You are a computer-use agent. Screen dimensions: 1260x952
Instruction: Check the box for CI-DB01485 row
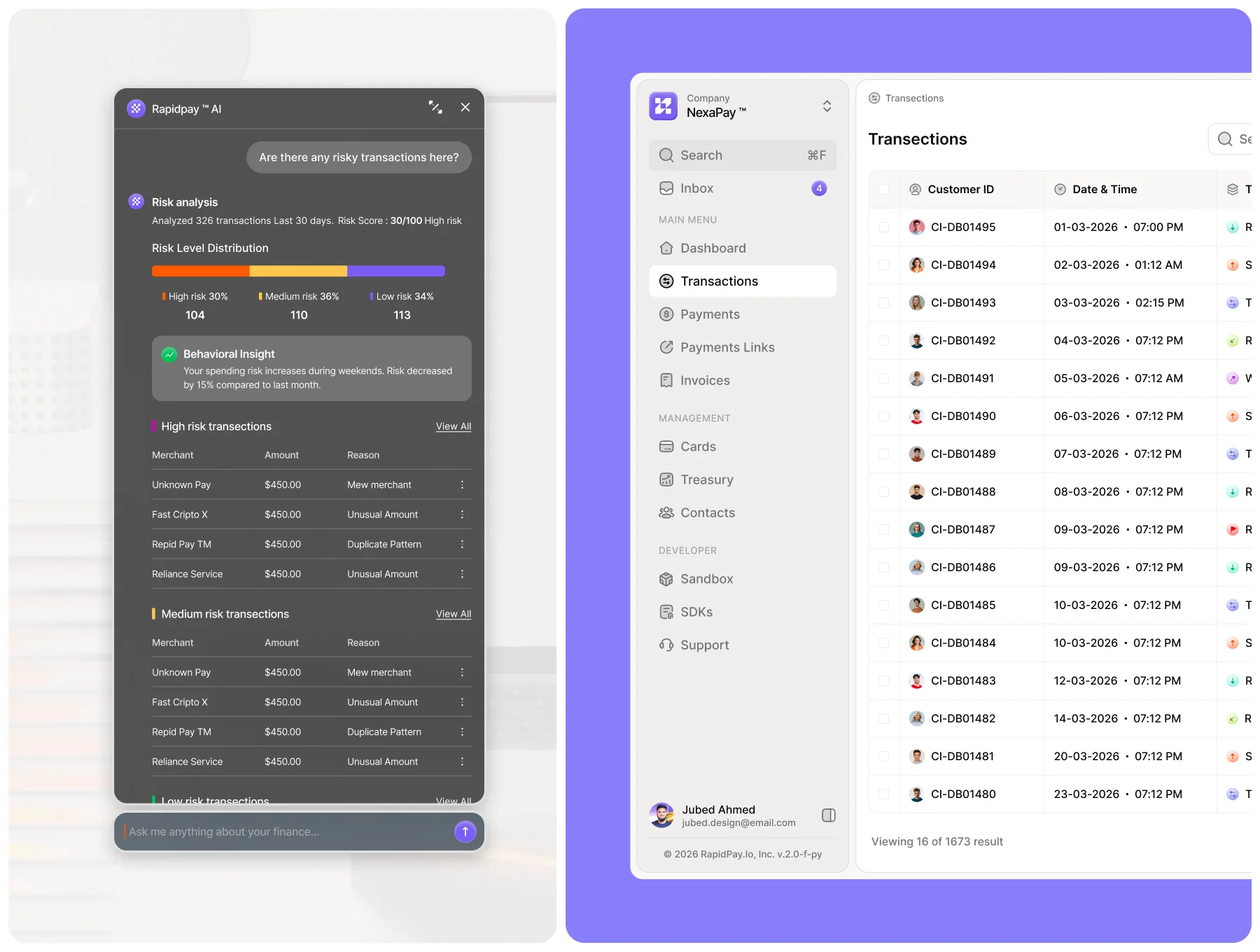click(x=884, y=605)
